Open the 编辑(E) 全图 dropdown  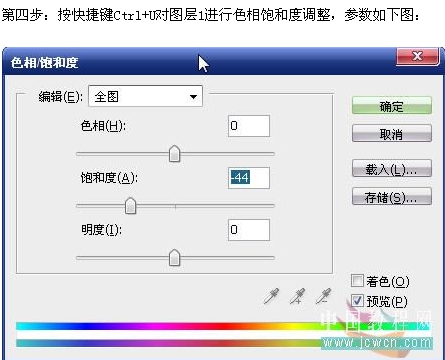point(145,96)
